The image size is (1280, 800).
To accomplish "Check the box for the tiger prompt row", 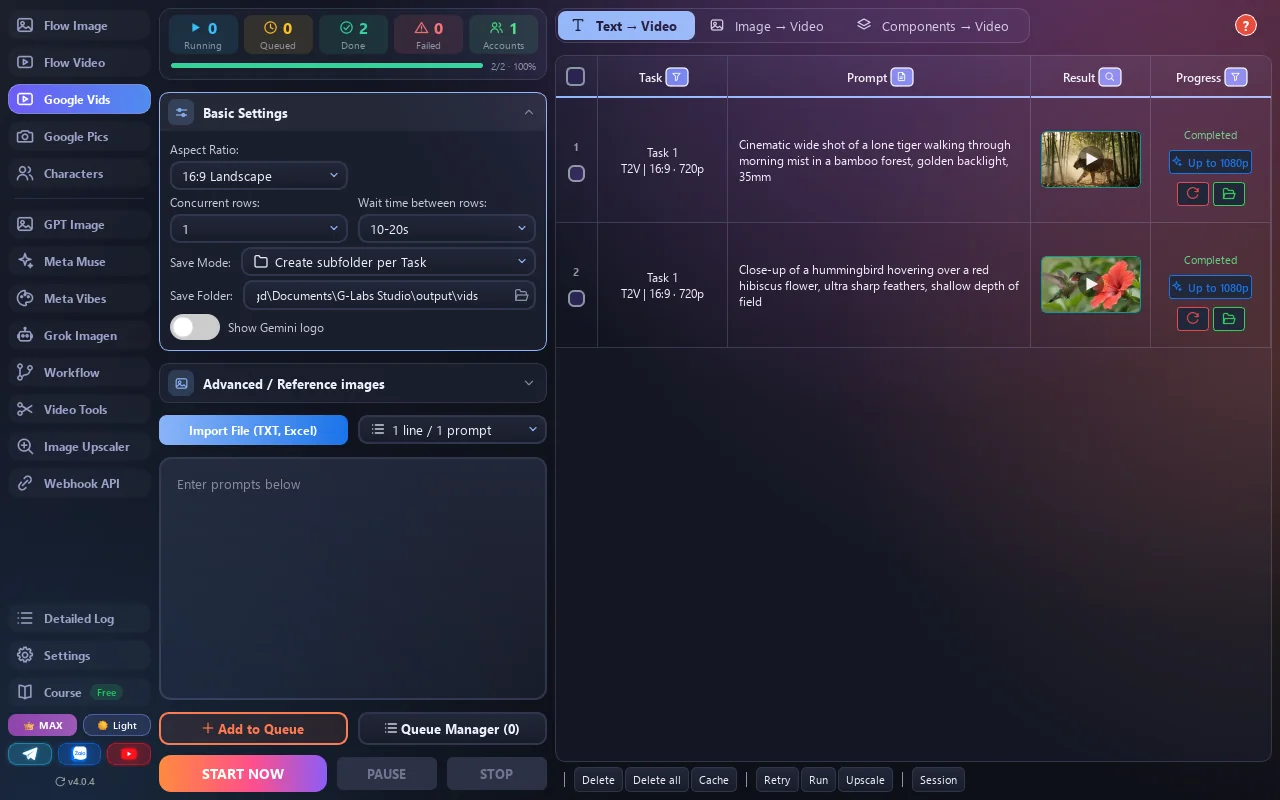I will point(576,173).
